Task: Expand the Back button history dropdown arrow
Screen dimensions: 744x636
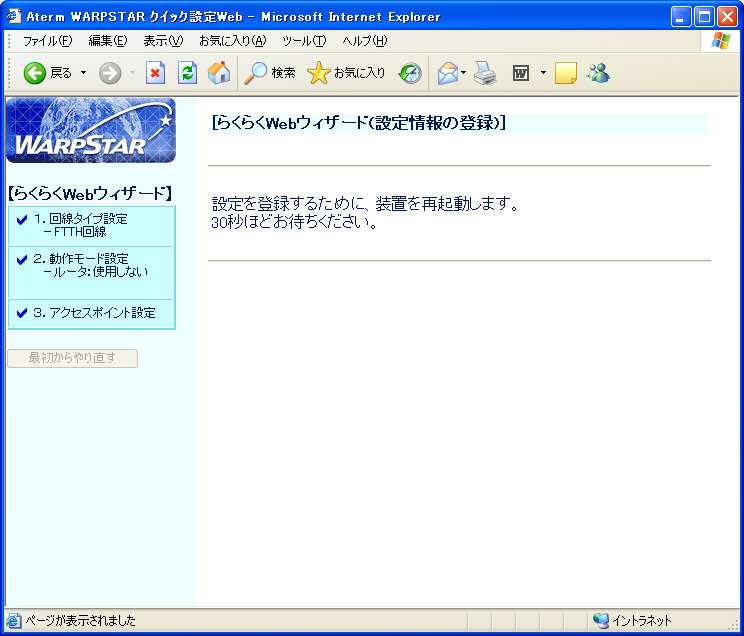Action: (84, 73)
